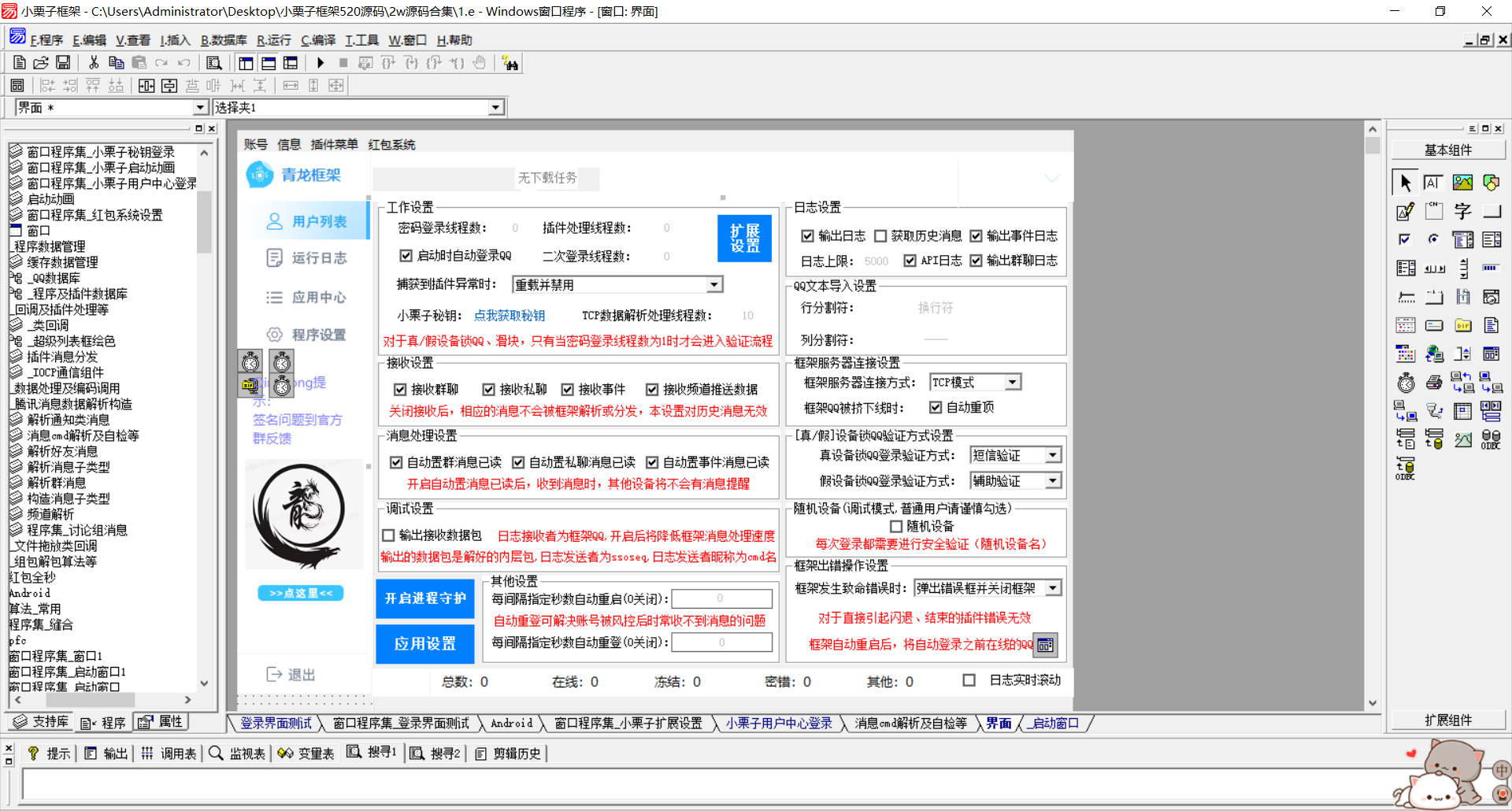Open the R.运行 menu
This screenshot has width=1512, height=811.
(x=273, y=39)
